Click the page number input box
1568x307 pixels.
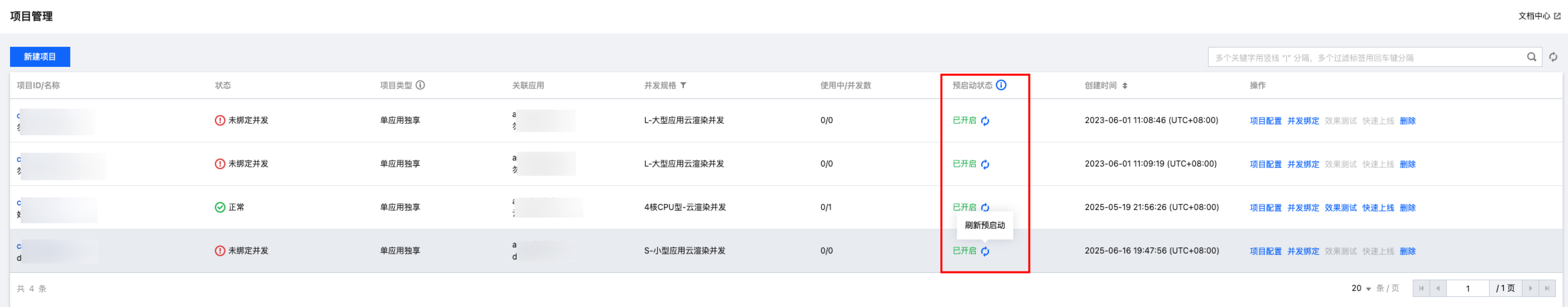click(1468, 288)
